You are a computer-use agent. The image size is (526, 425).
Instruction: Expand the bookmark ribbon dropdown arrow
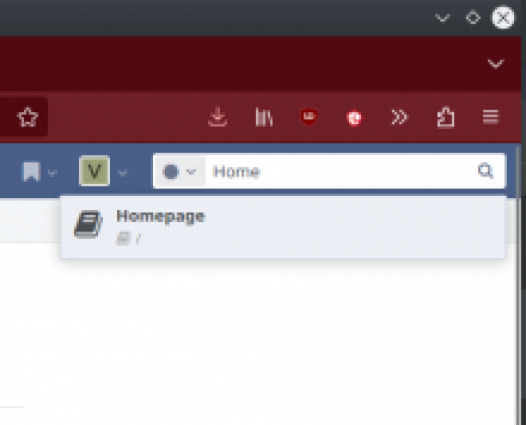pos(52,173)
